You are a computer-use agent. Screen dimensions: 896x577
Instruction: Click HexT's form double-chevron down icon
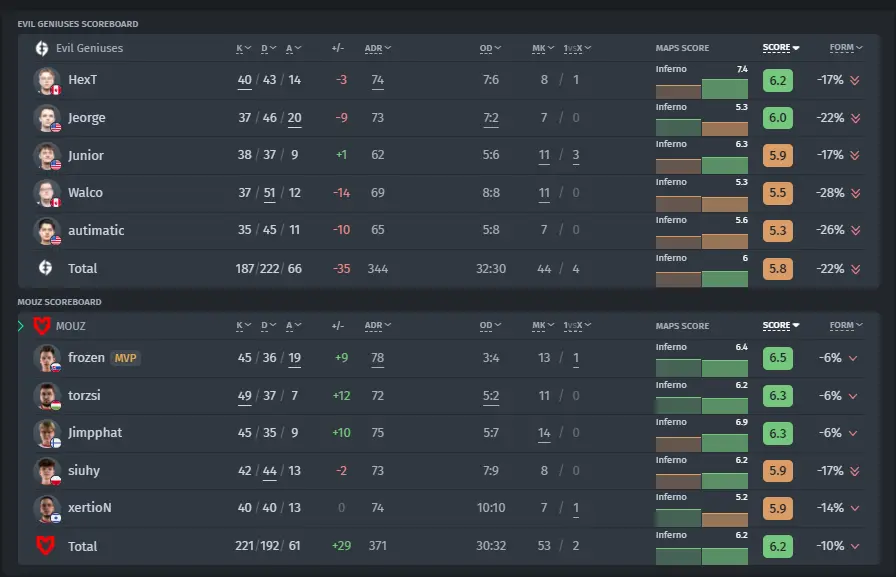[855, 81]
